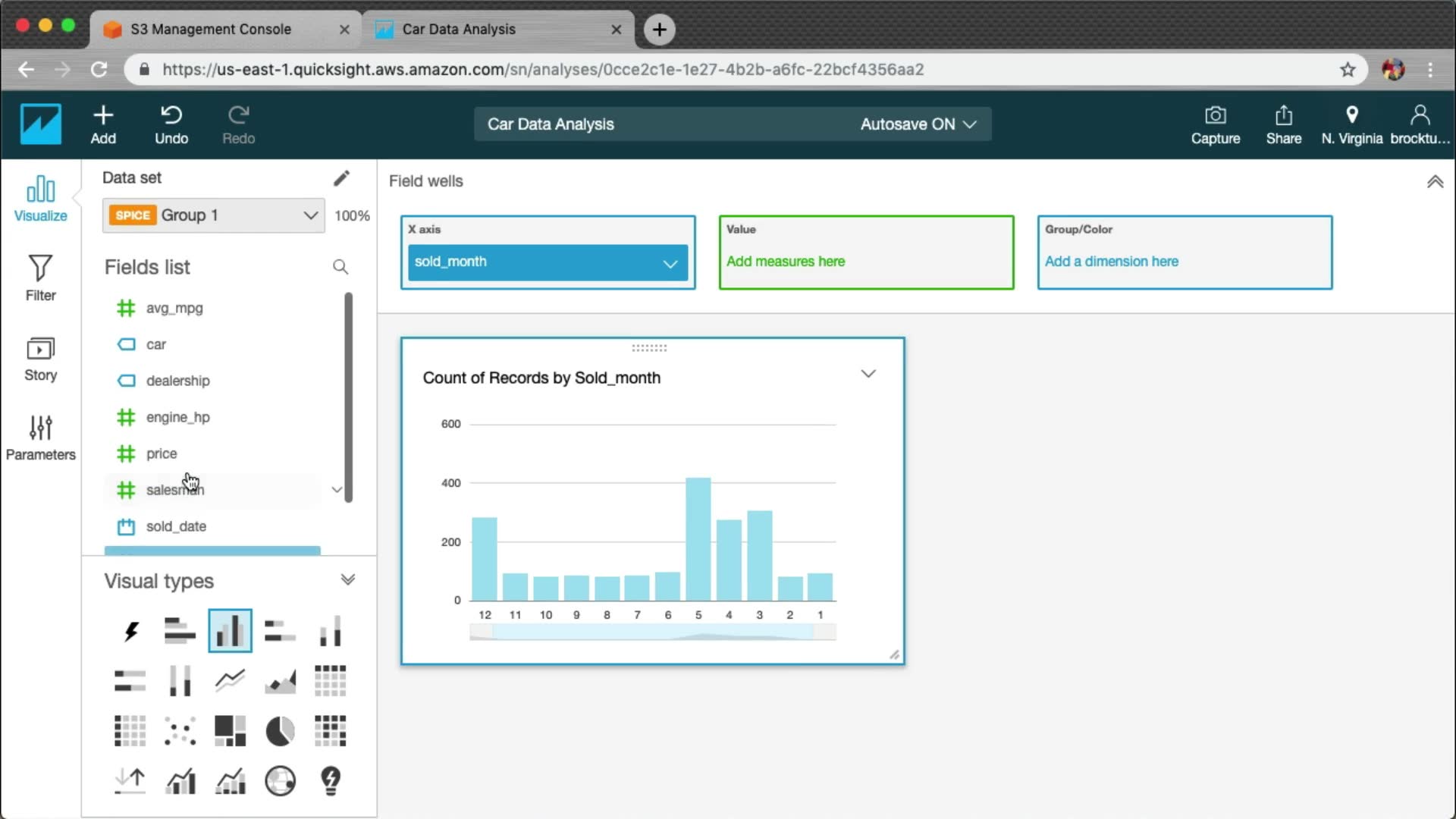Click the Share button
The height and width of the screenshot is (819, 1456).
pos(1283,124)
